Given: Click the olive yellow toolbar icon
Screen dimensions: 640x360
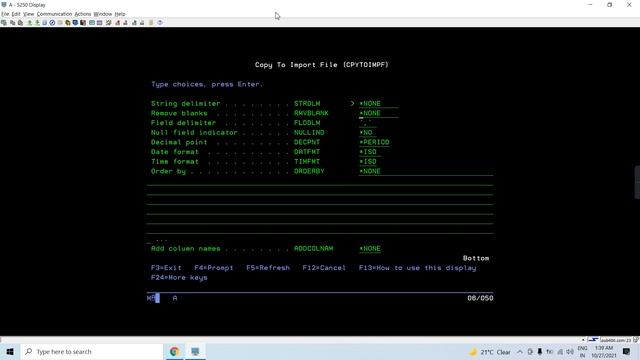Looking at the screenshot, I should 68,23.
